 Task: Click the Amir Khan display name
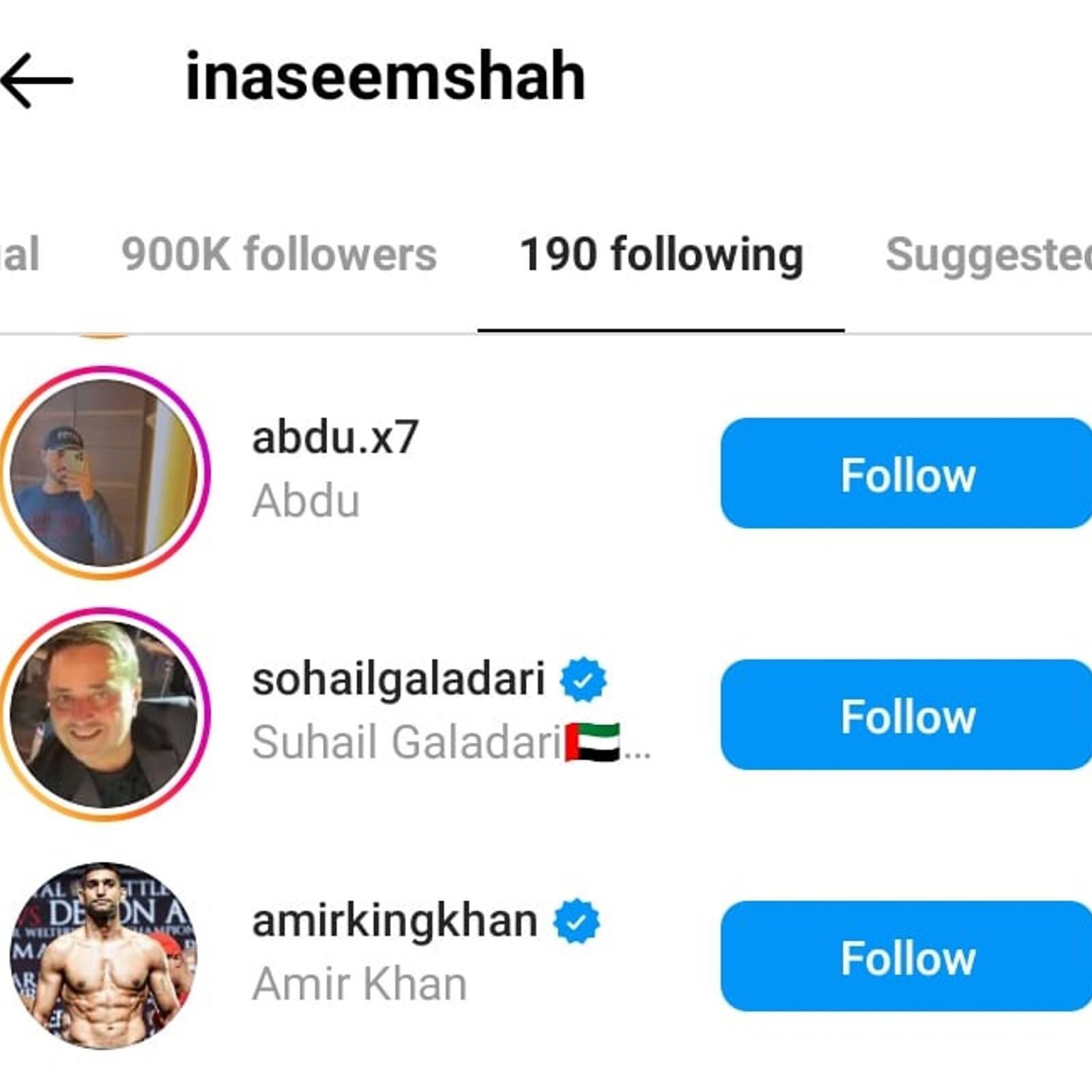(x=360, y=984)
